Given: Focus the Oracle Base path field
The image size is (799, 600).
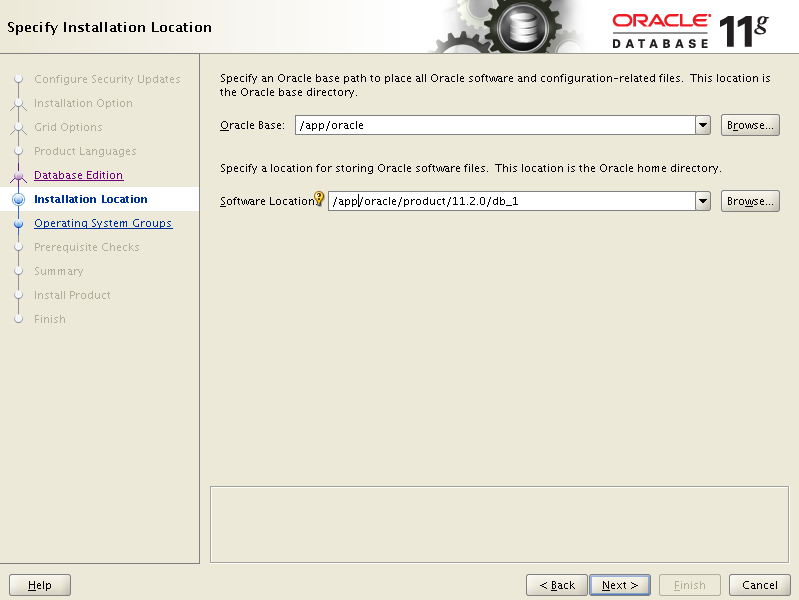Looking at the screenshot, I should (x=495, y=125).
